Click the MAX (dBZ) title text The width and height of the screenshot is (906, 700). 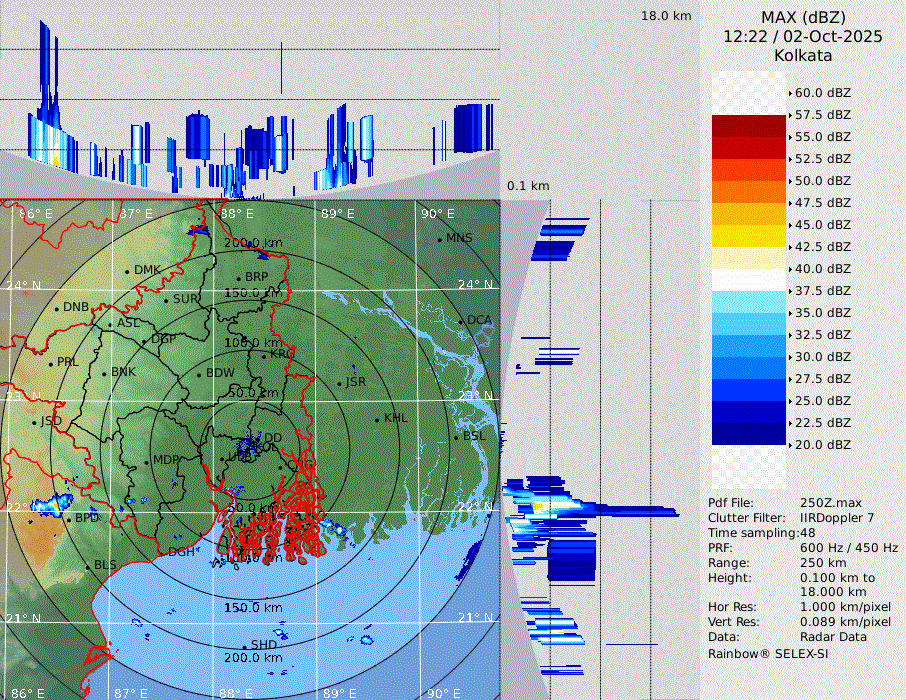(x=803, y=17)
